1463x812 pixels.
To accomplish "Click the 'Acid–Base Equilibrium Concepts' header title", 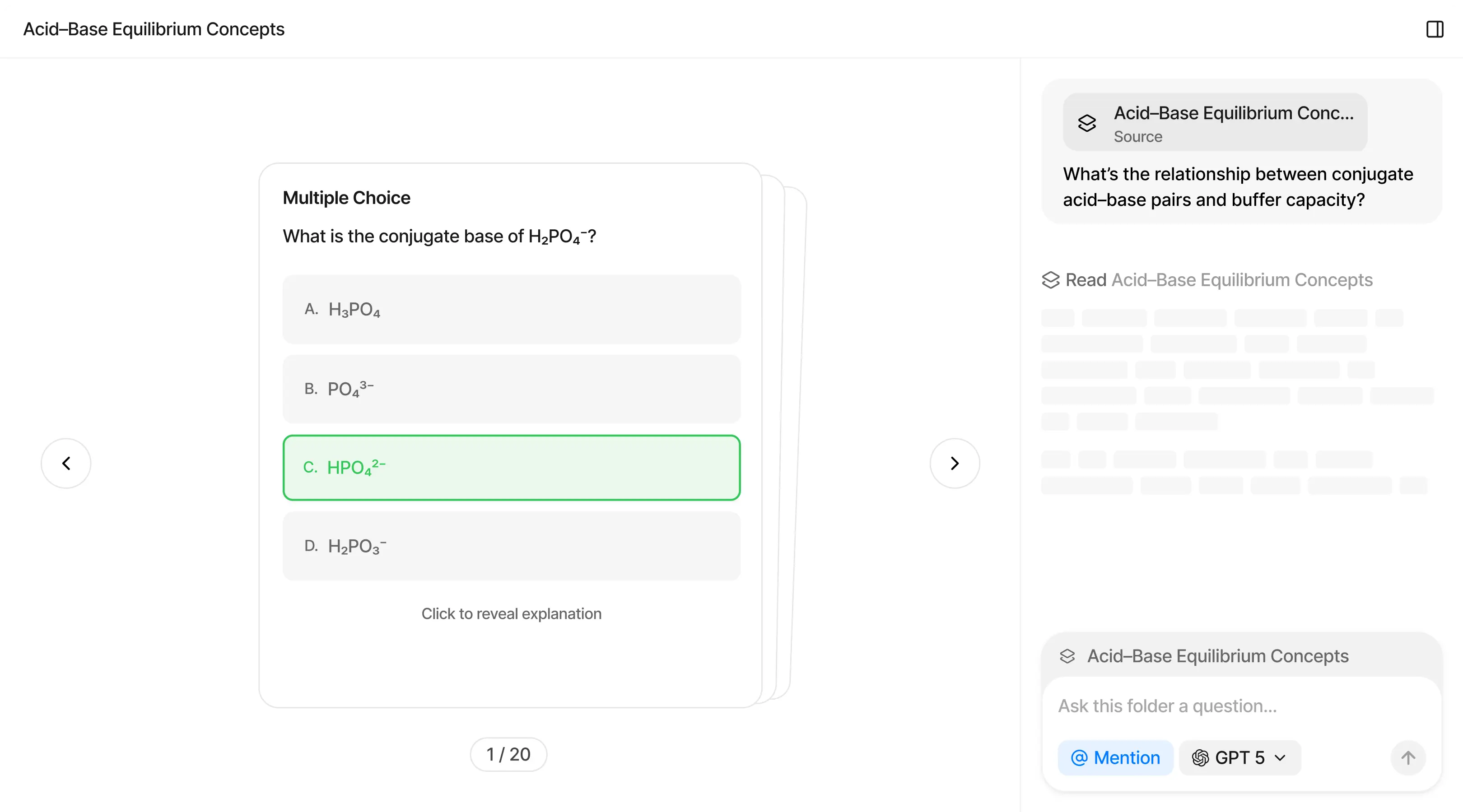I will point(154,29).
